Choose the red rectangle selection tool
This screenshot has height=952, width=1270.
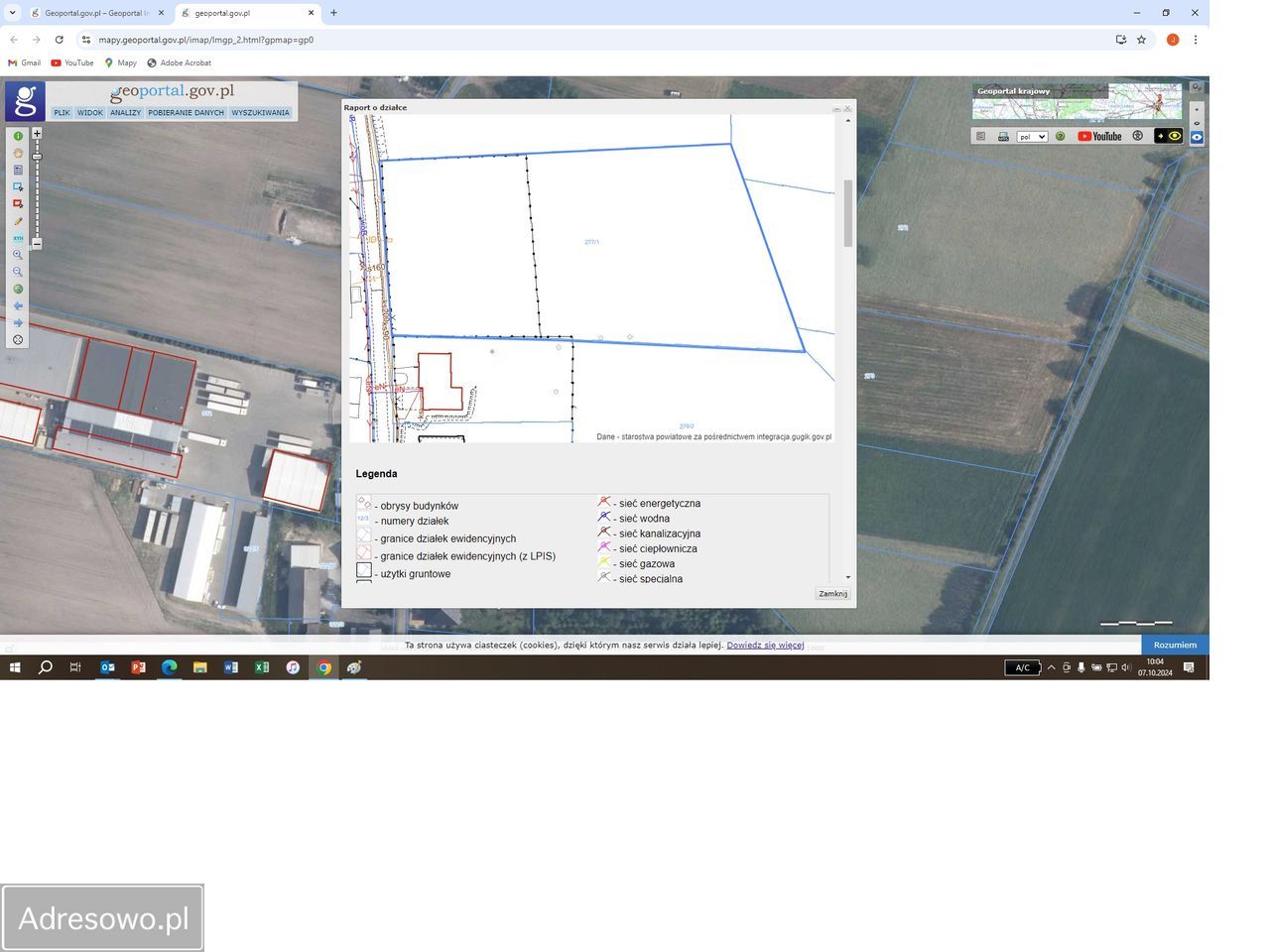pyautogui.click(x=18, y=203)
